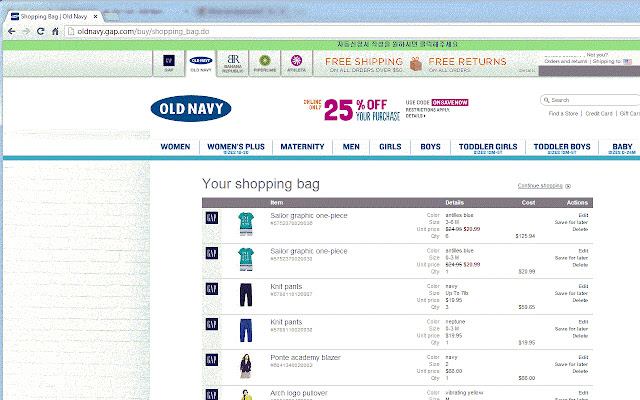
Task: Open the navy Knit pants thumbnail
Action: click(246, 295)
